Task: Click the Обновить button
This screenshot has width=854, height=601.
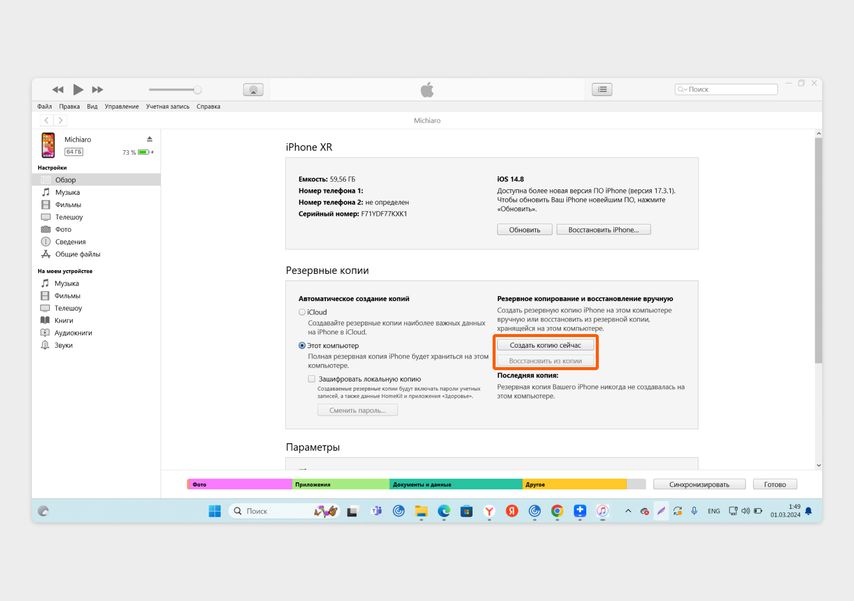Action: click(524, 230)
